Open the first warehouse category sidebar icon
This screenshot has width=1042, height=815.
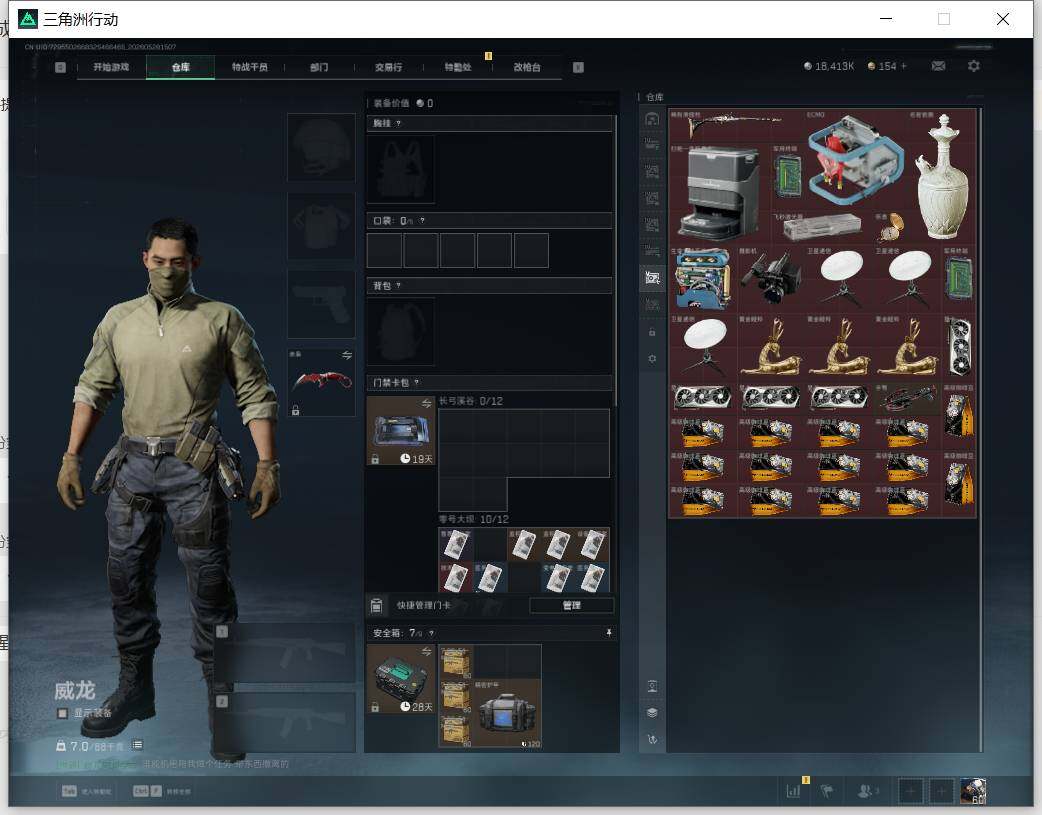(652, 119)
